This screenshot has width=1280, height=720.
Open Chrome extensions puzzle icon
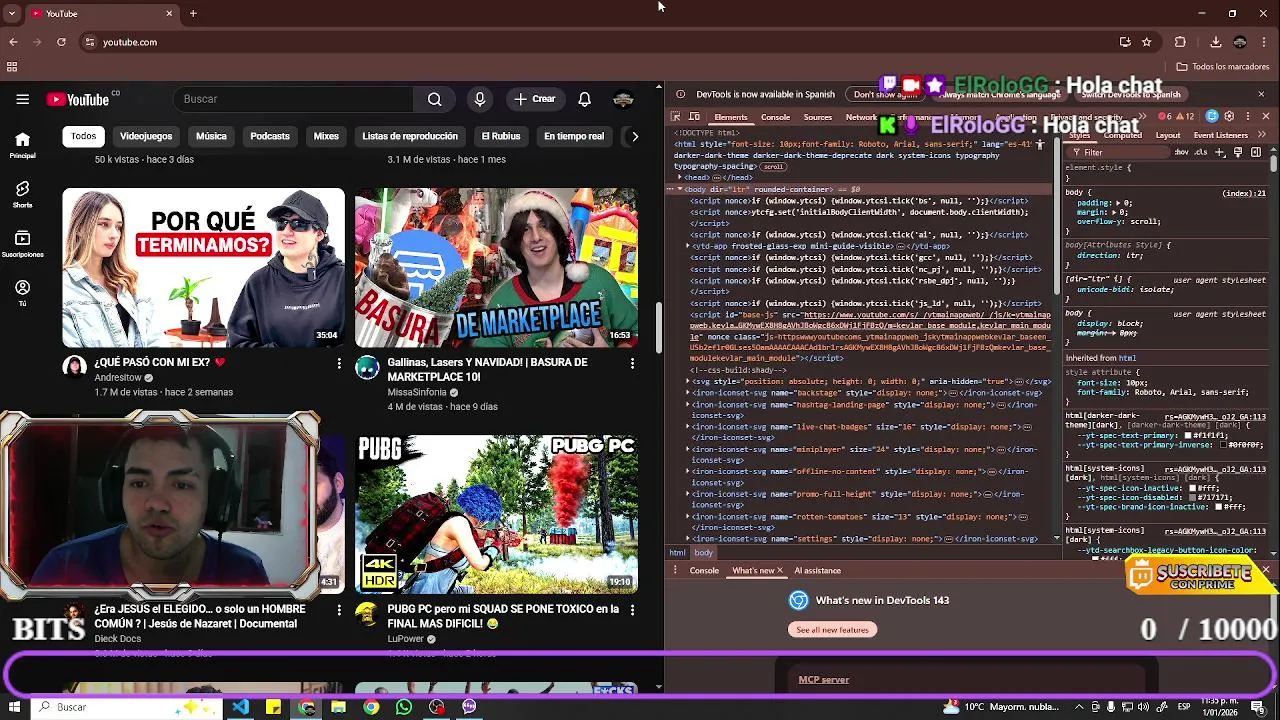click(x=1180, y=42)
